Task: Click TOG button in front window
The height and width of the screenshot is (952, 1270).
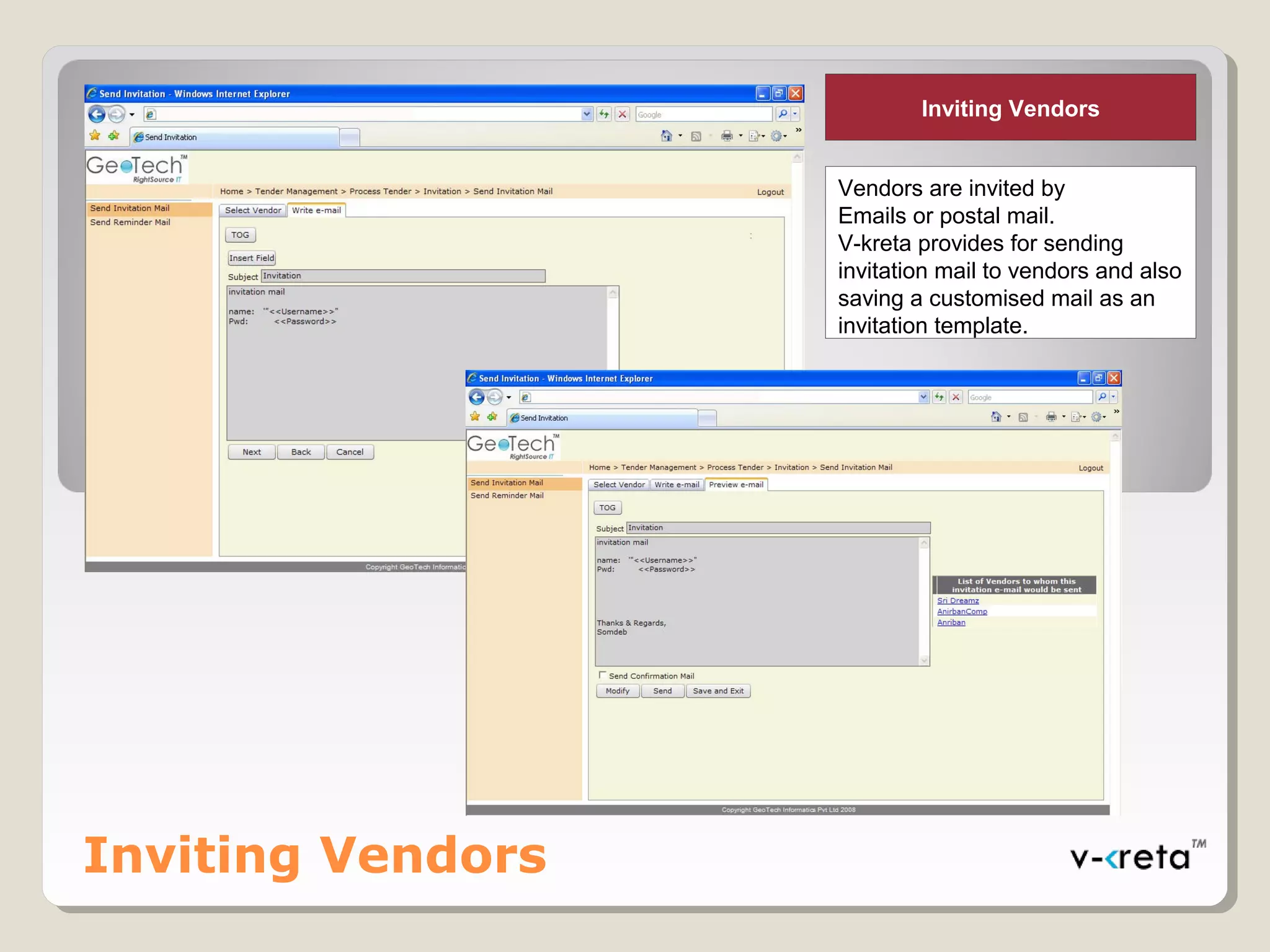Action: coord(607,508)
